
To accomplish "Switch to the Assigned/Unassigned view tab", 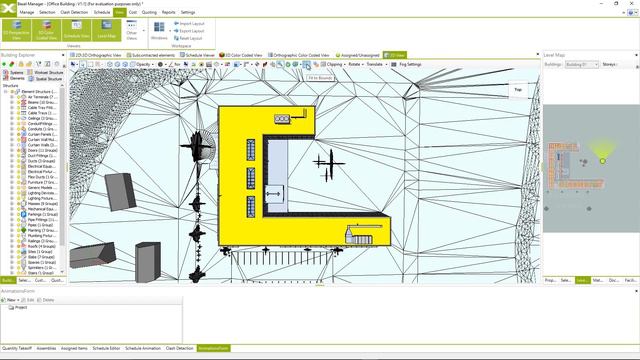I will pos(357,55).
